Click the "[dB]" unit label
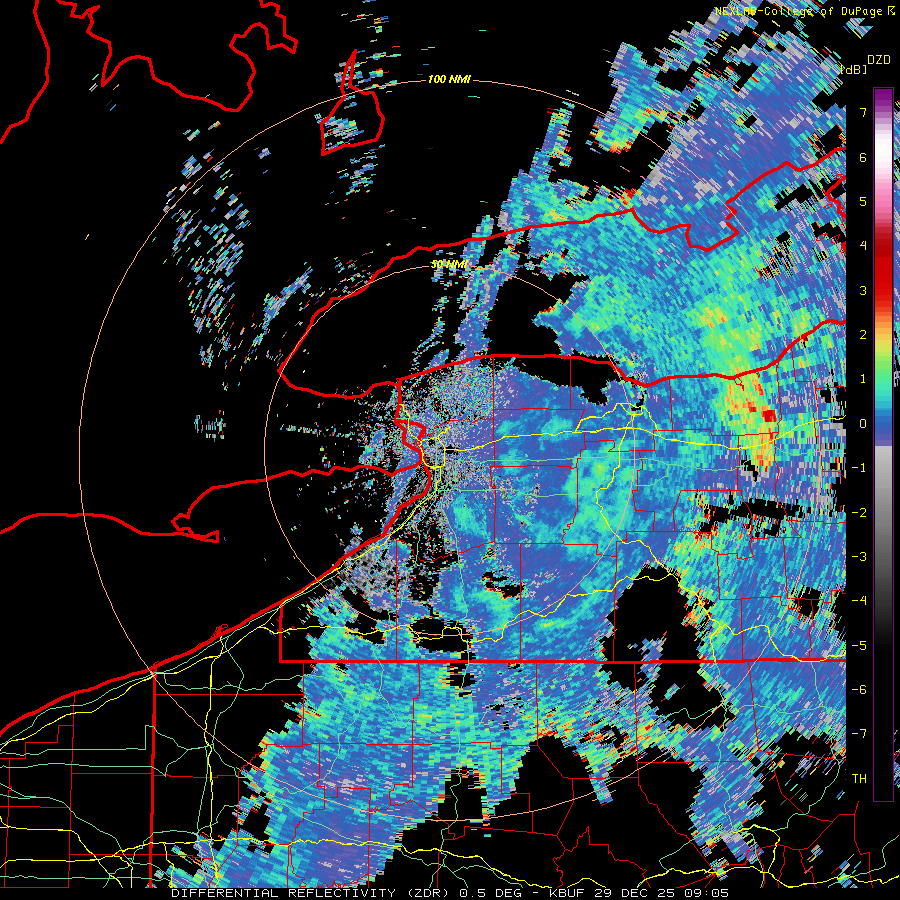 coord(854,70)
